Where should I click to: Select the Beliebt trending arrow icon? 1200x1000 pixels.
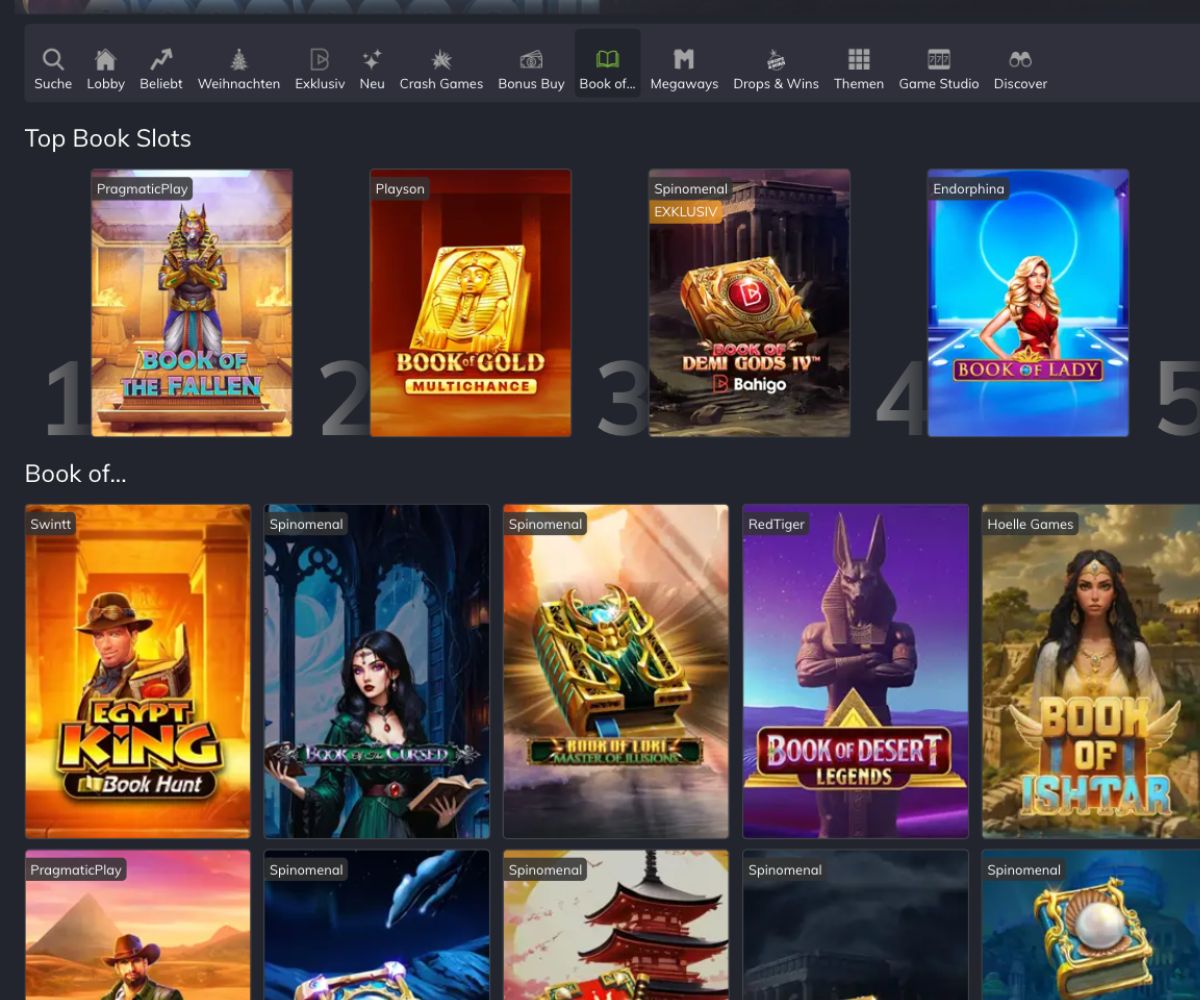(161, 60)
